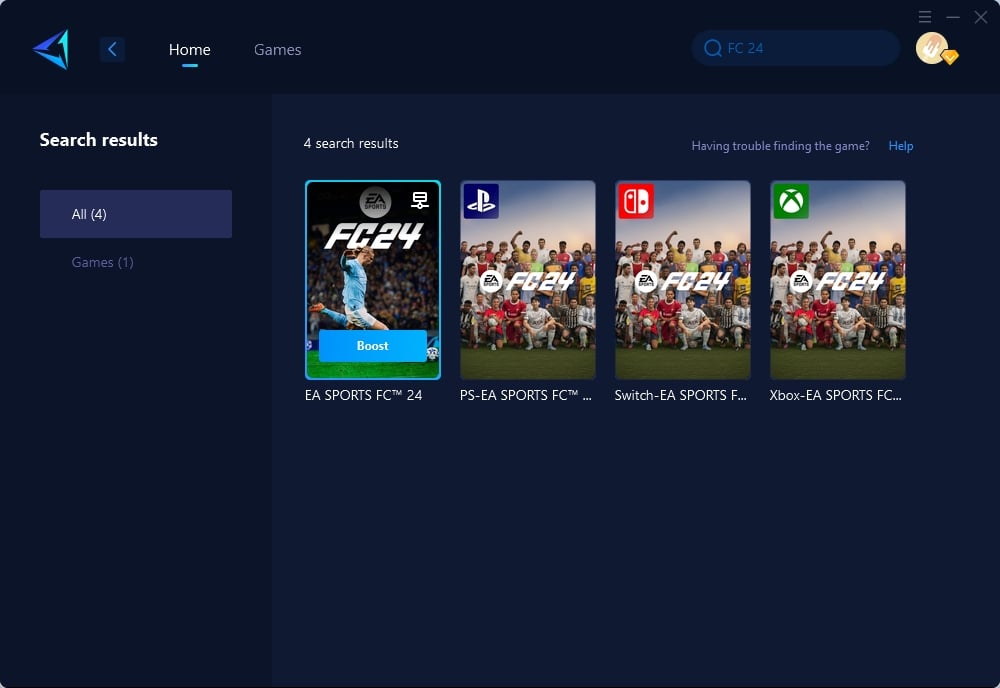Click the Search results heading

tap(99, 140)
